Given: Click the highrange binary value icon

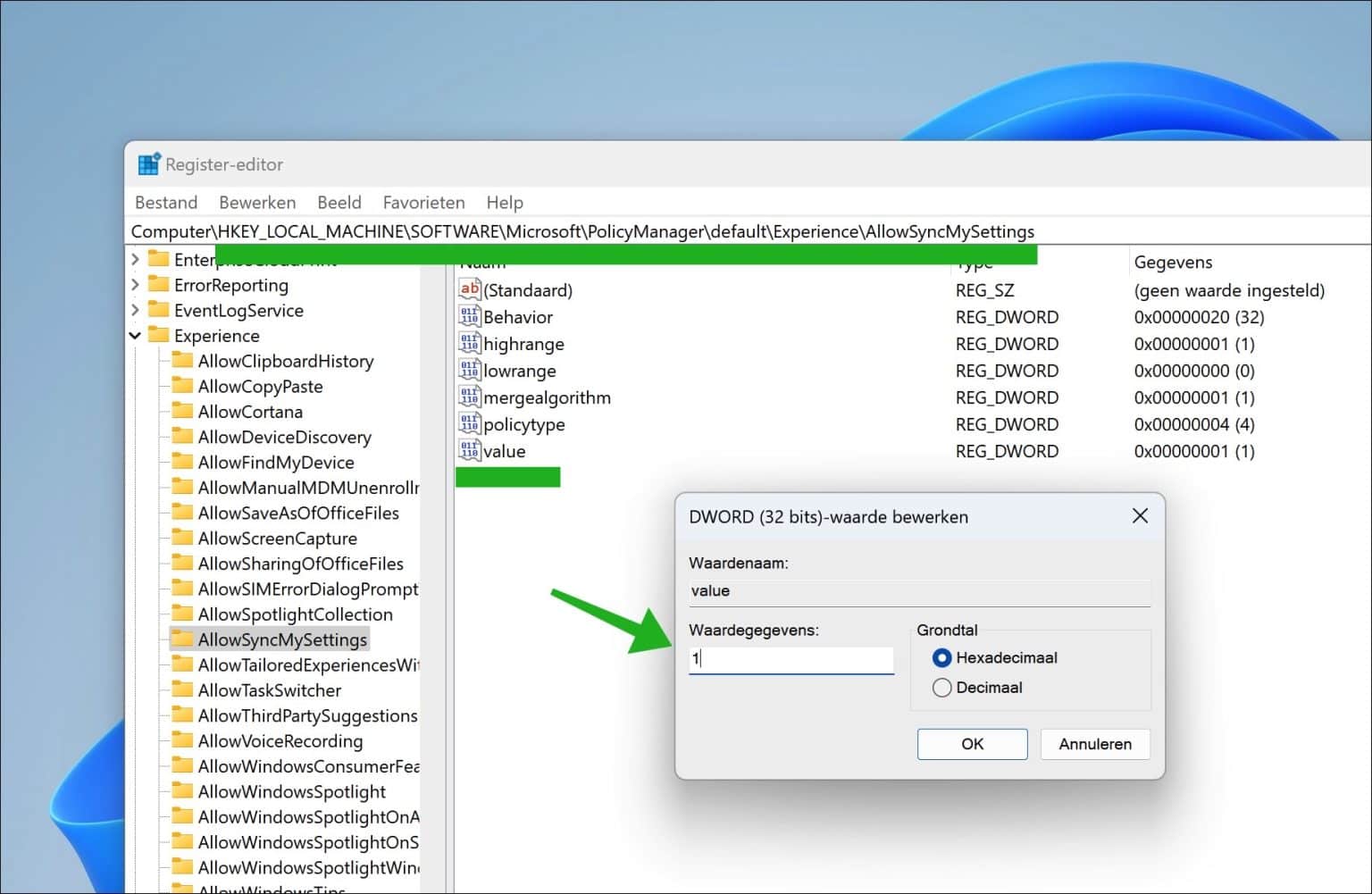Looking at the screenshot, I should point(469,343).
